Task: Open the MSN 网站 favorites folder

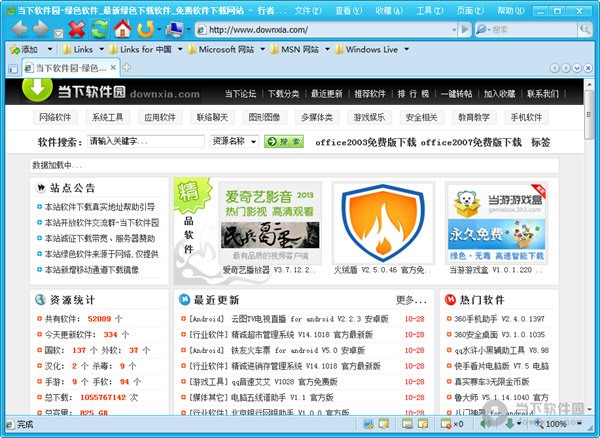Action: pos(295,49)
